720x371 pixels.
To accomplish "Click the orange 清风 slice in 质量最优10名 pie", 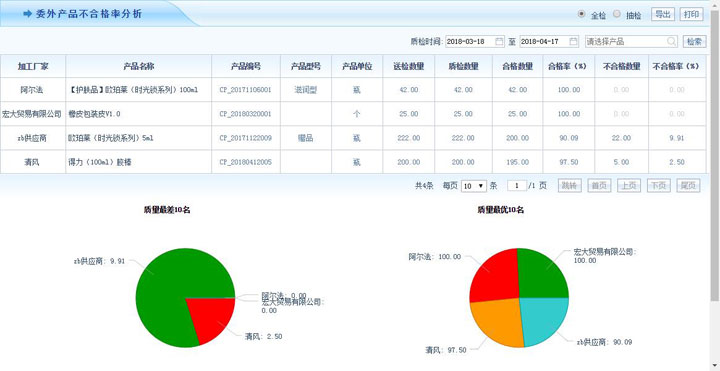I will click(x=498, y=323).
